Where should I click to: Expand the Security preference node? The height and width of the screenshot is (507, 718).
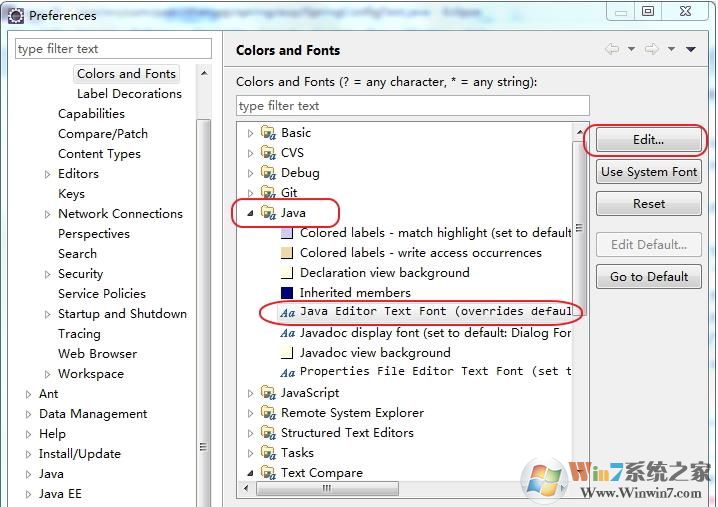[48, 274]
